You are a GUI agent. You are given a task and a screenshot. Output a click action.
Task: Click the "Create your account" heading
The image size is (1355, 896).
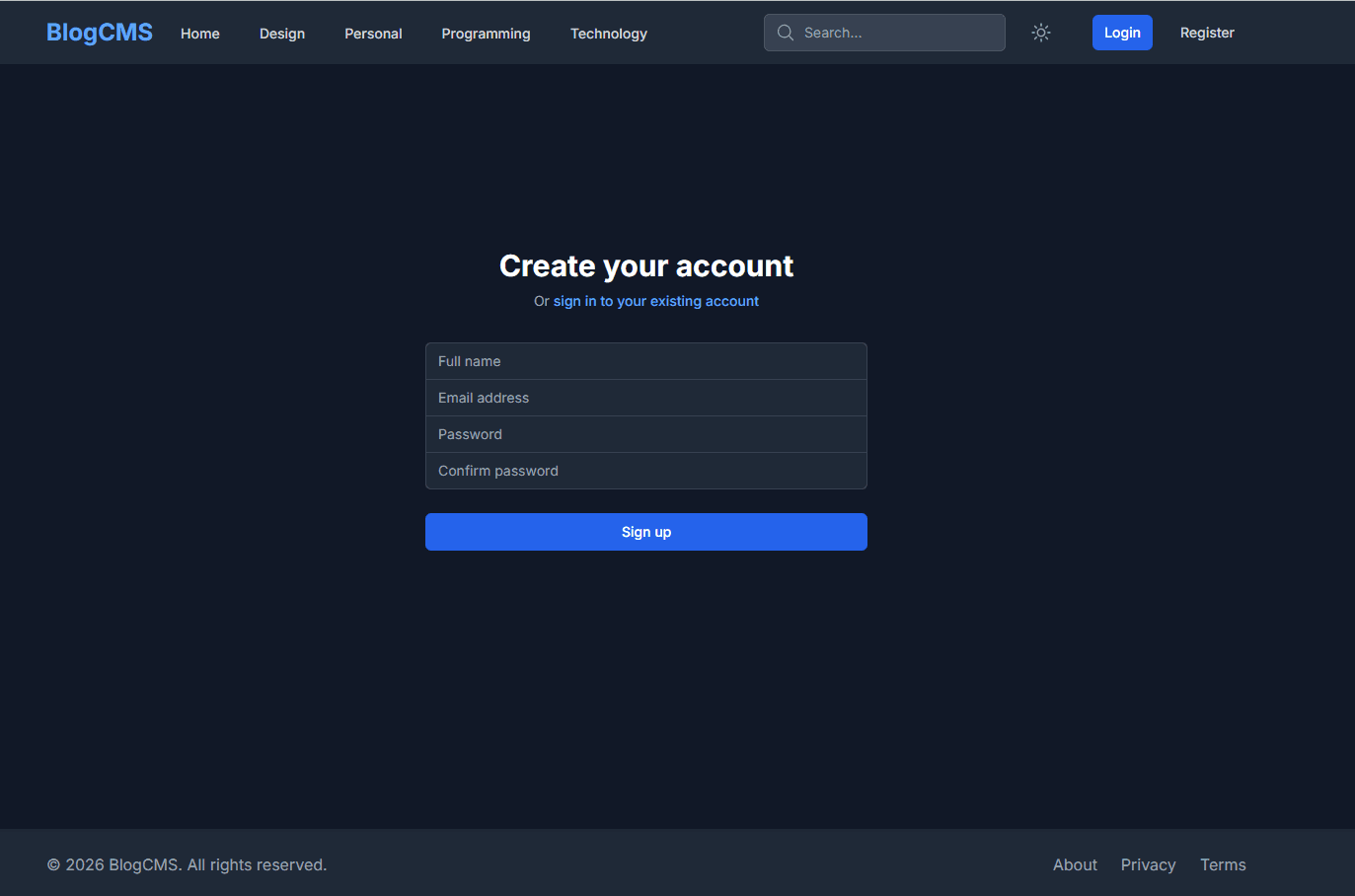click(646, 266)
